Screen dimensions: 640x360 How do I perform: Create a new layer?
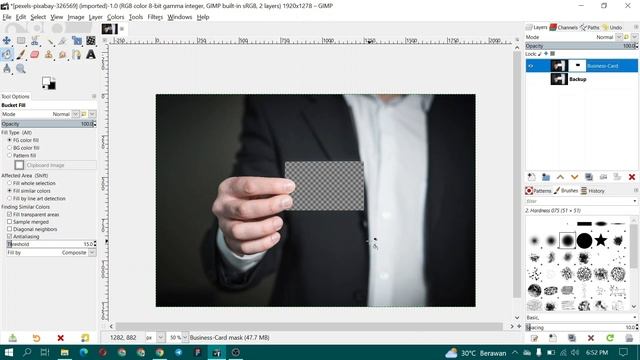click(531, 177)
